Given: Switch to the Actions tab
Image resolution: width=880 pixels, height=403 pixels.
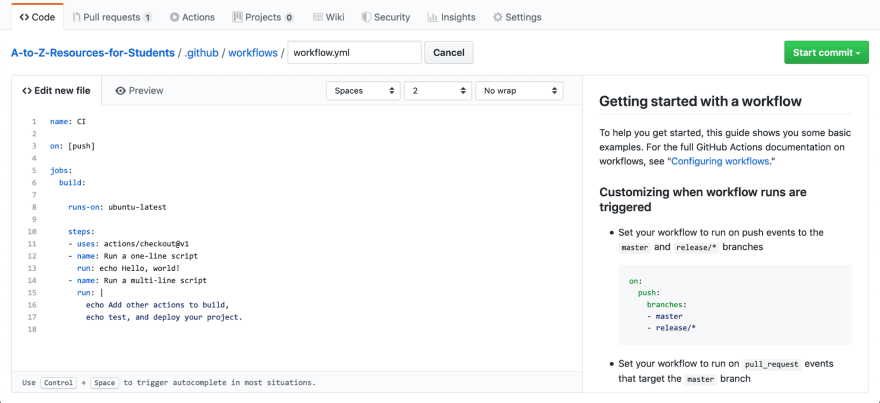Looking at the screenshot, I should [x=192, y=17].
